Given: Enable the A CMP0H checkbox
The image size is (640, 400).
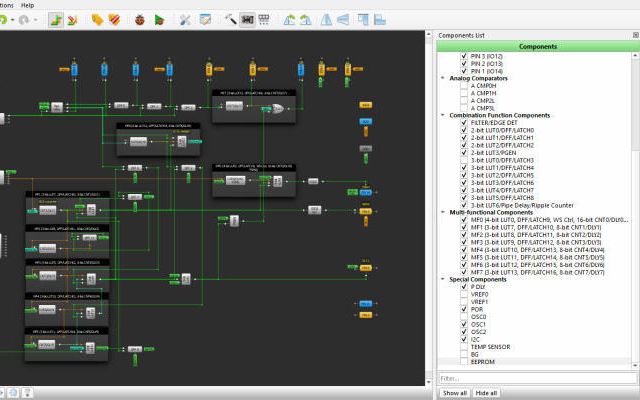Looking at the screenshot, I should tap(463, 86).
